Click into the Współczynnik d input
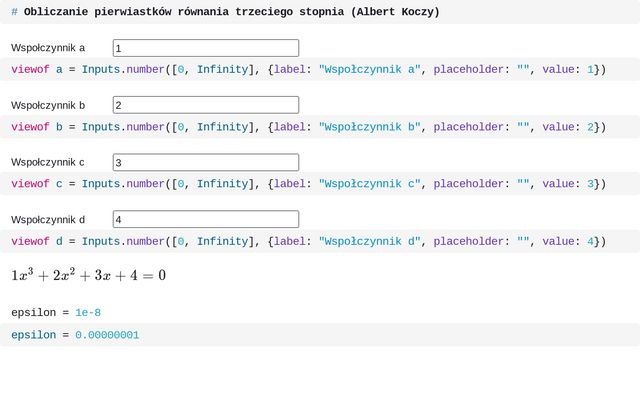 [x=205, y=219]
